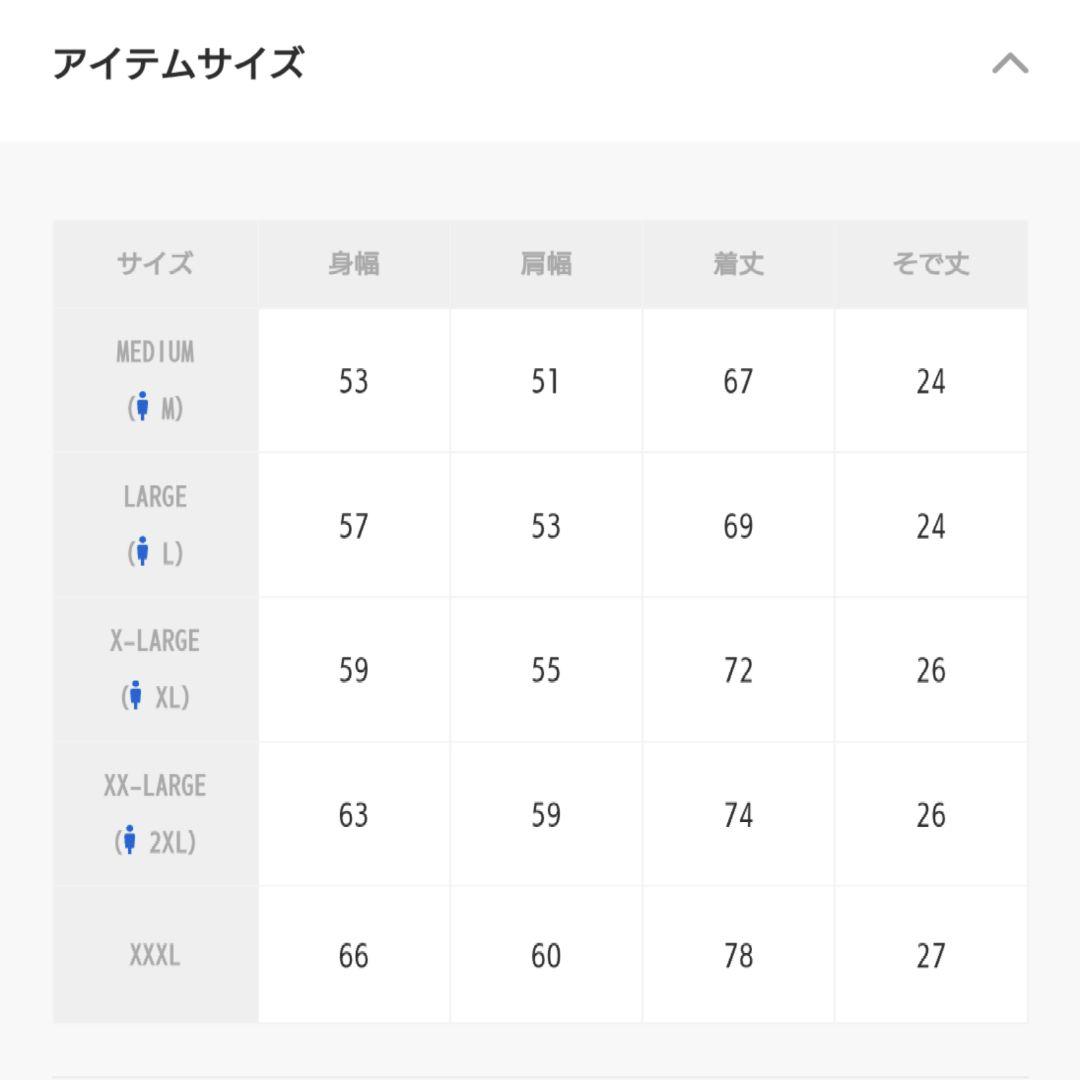
Task: Select the アイテムサイズ section title
Action: 178,63
